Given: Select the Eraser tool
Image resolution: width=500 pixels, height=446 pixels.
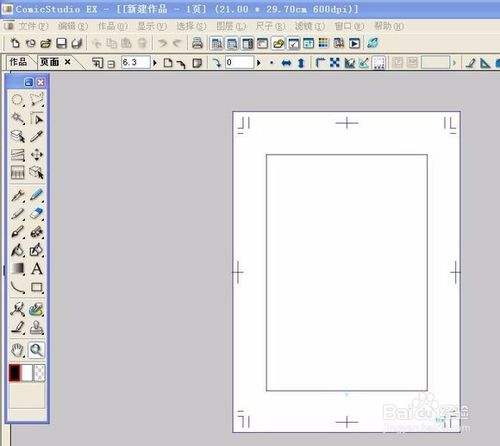Looking at the screenshot, I should [x=37, y=213].
